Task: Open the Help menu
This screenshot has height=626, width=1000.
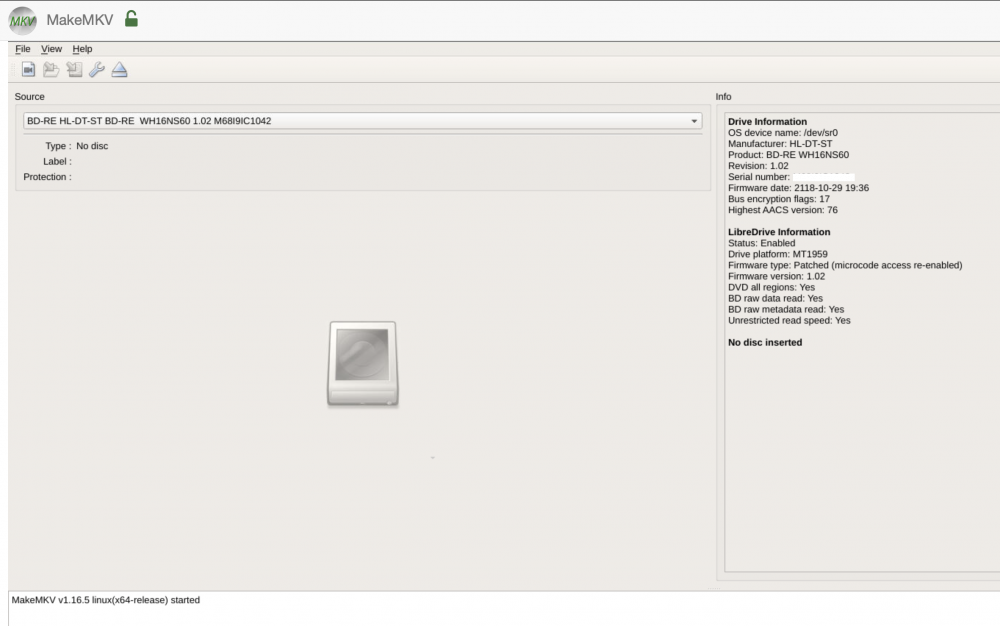Action: pos(82,49)
